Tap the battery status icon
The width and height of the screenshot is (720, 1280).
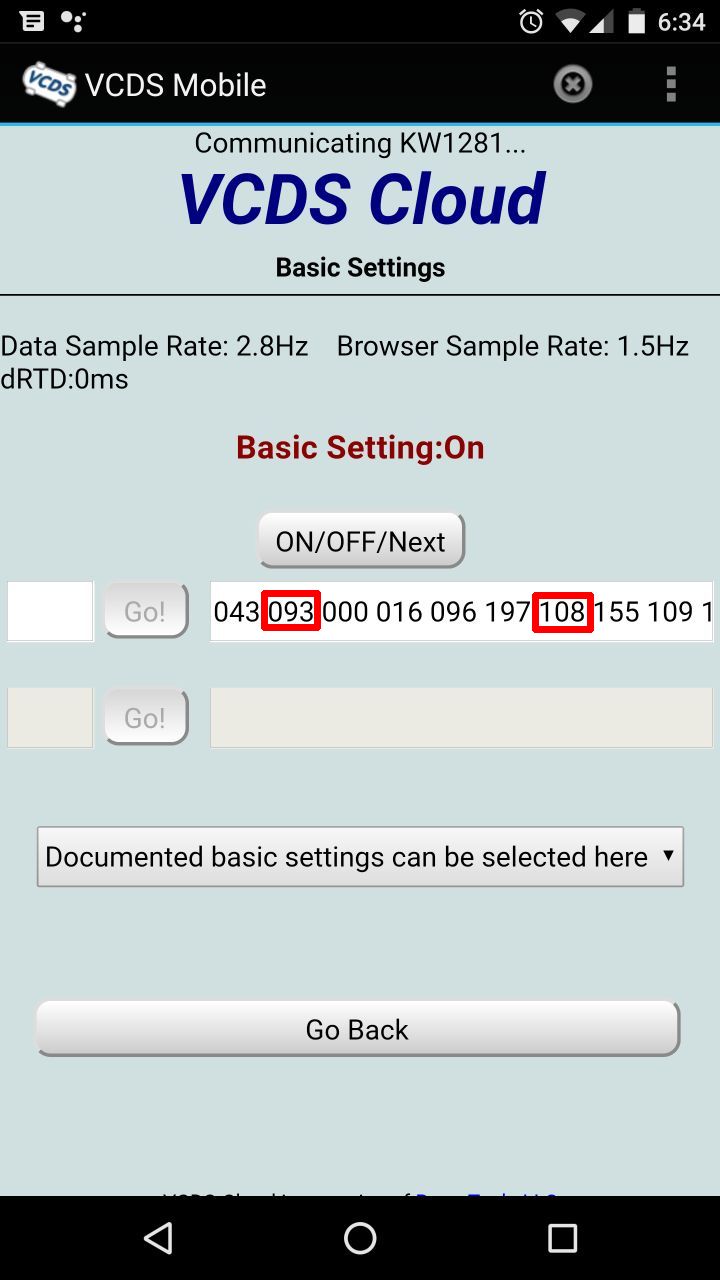point(635,21)
